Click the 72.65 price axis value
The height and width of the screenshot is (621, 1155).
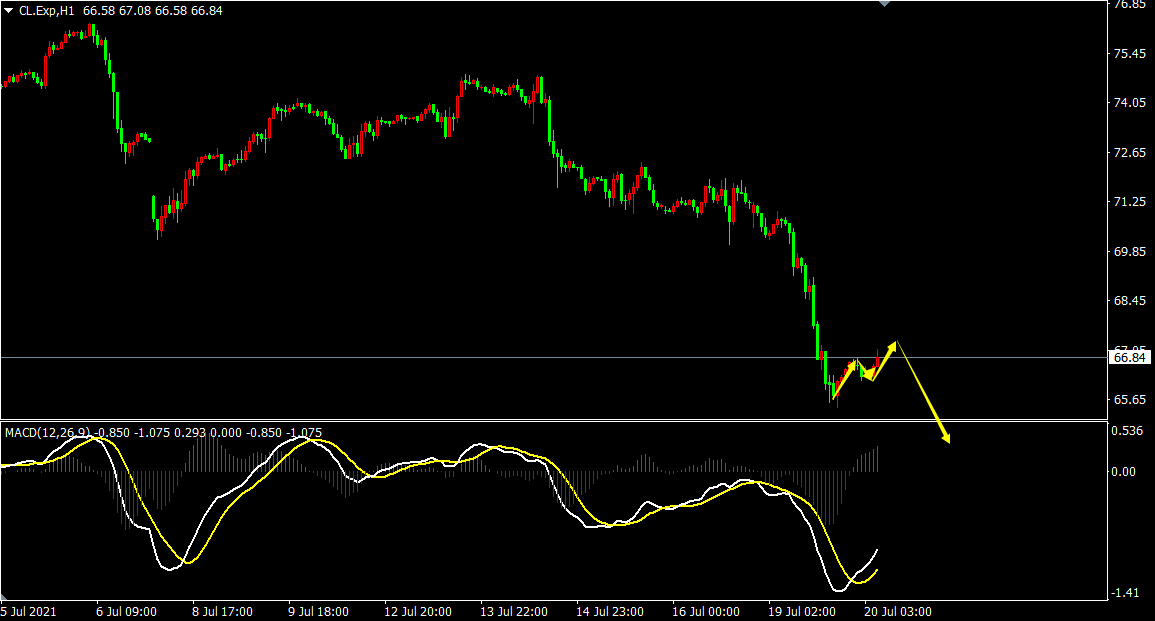click(x=1130, y=152)
